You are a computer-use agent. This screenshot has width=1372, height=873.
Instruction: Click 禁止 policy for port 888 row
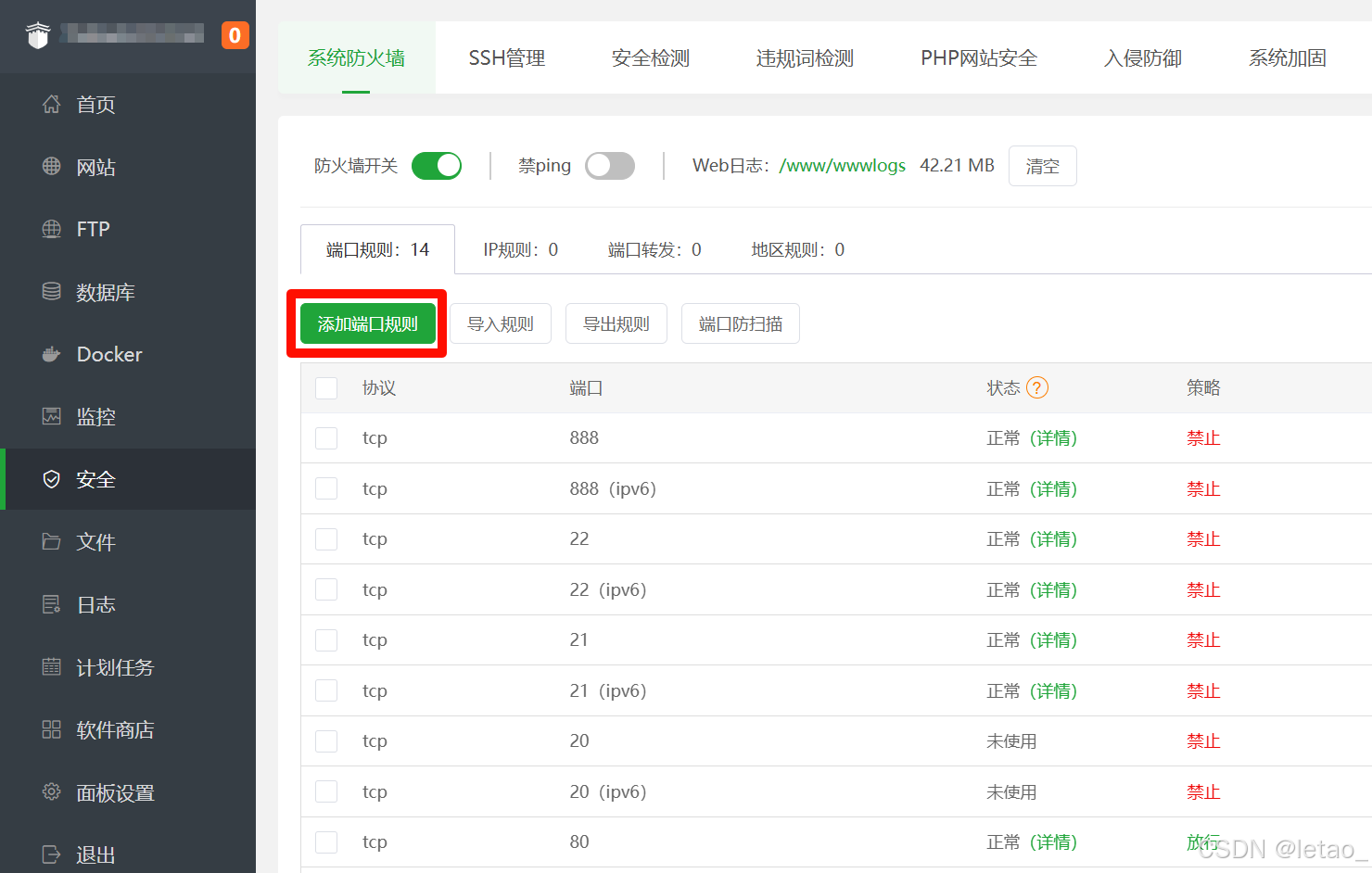(1203, 437)
